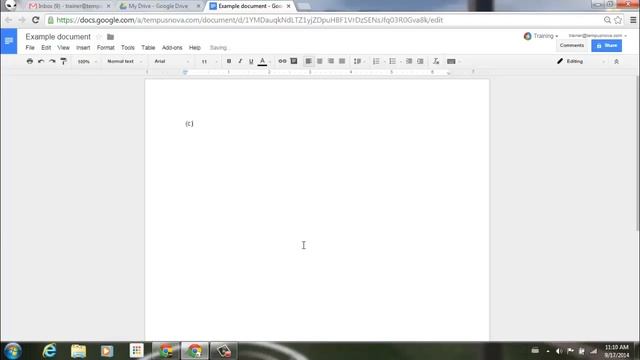Screen dimensions: 640x360
Task: Star the Example document
Action: pos(99,37)
